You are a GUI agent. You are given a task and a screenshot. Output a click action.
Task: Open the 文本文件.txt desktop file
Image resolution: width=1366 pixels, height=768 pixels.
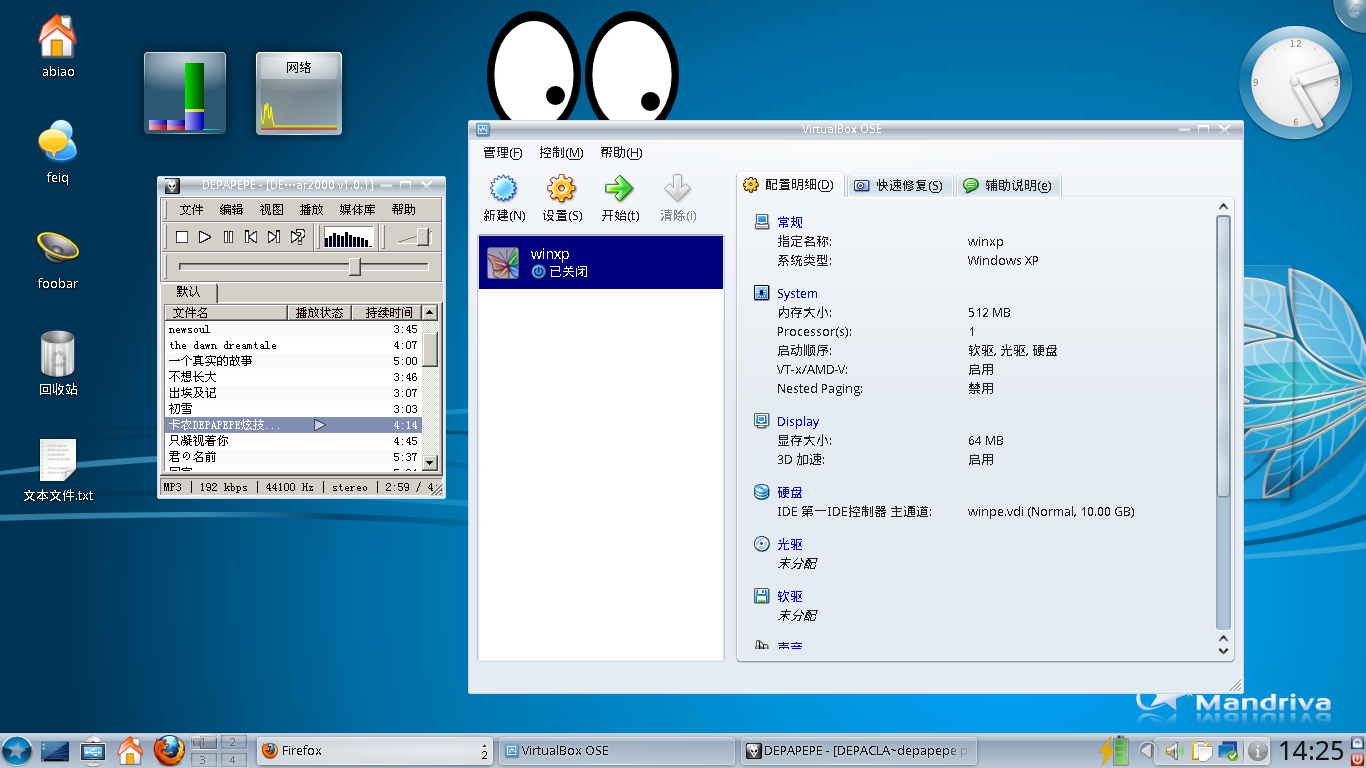tap(58, 470)
